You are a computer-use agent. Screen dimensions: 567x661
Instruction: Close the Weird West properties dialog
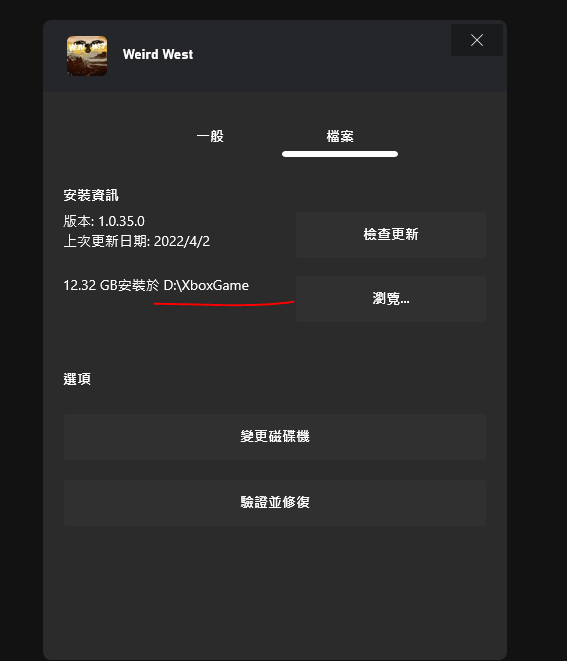[x=477, y=40]
